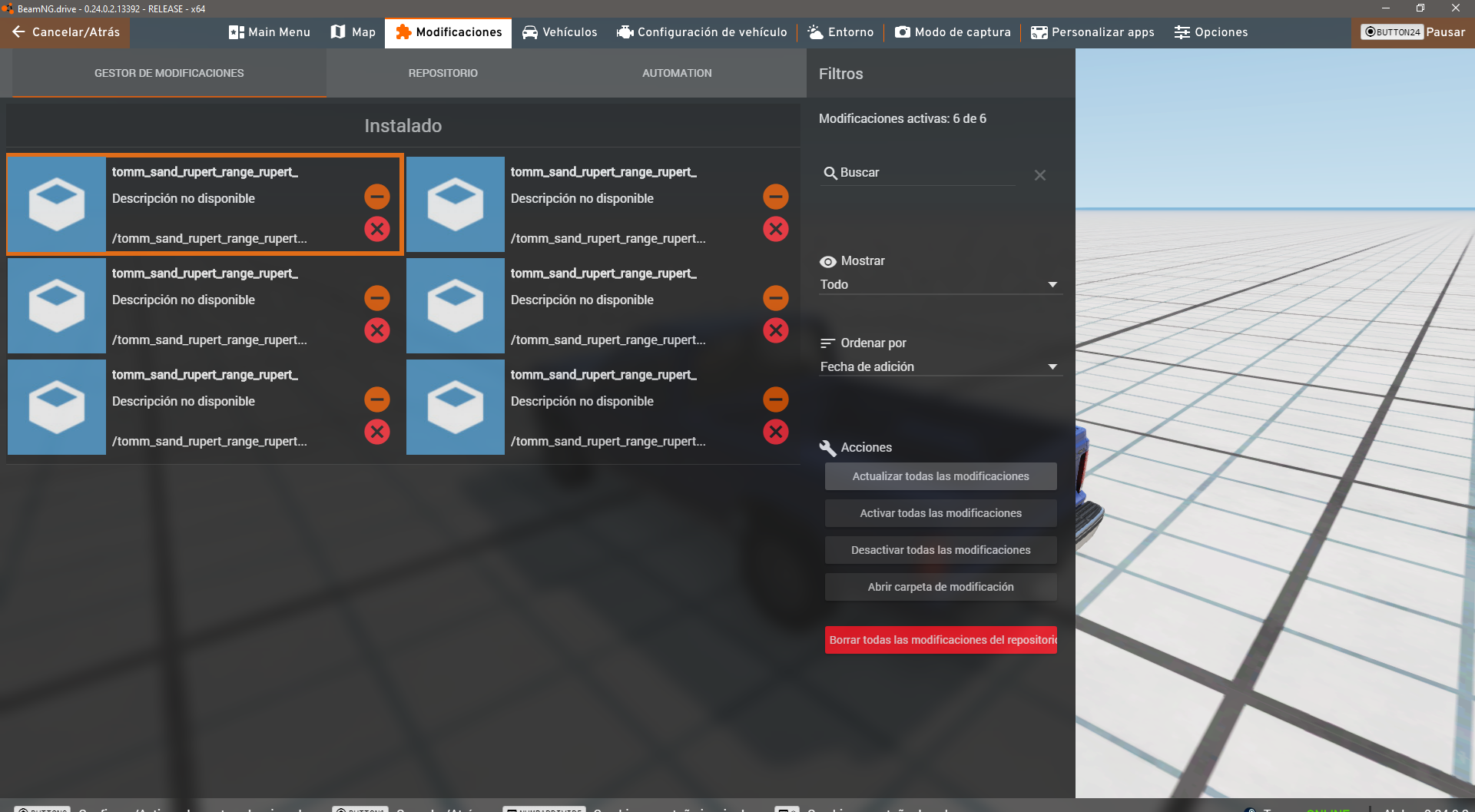Select the middle-left mod box thumbnail
The width and height of the screenshot is (1475, 812).
[x=57, y=306]
